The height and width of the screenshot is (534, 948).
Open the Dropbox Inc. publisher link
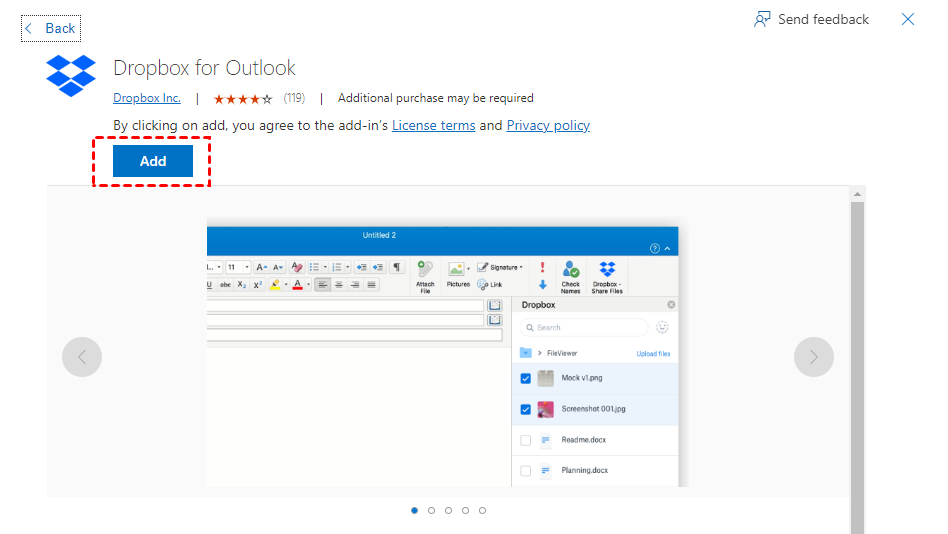point(147,98)
